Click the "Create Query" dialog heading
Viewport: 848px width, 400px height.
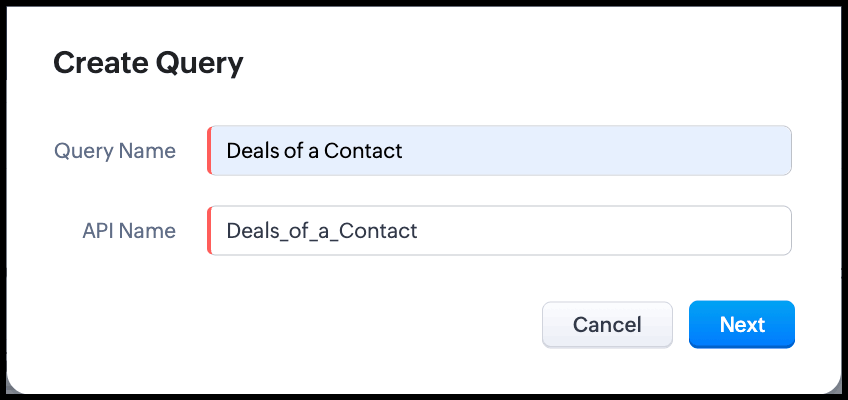click(x=148, y=64)
